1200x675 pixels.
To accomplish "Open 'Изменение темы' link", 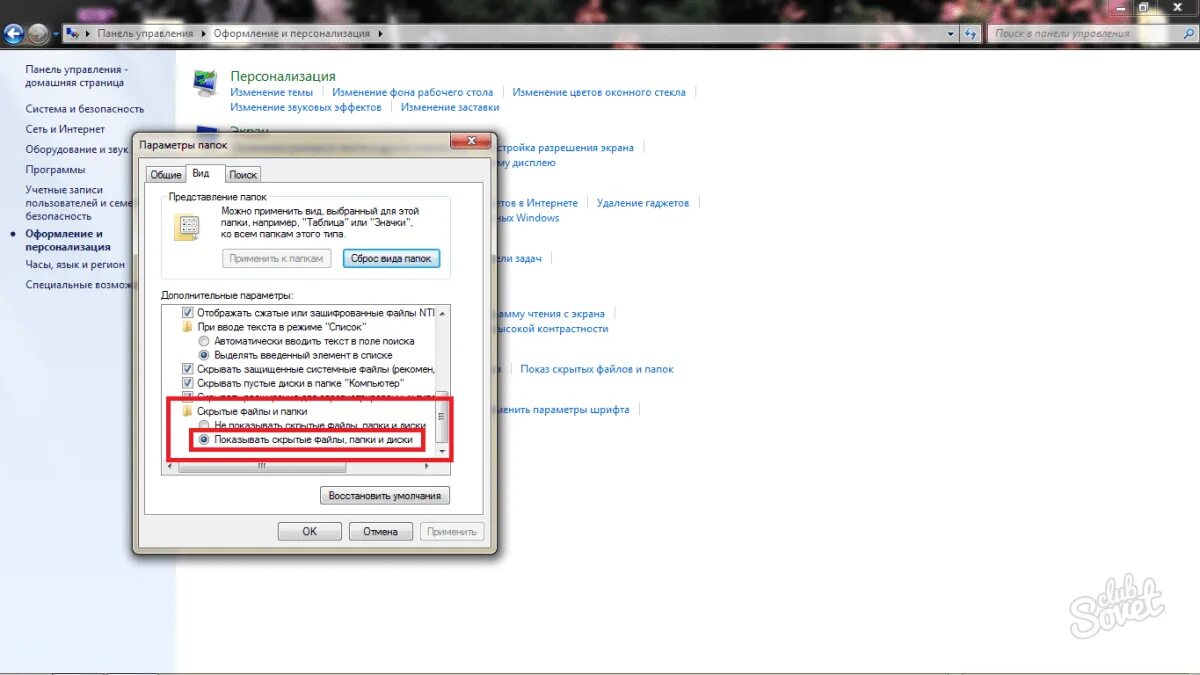I will point(271,92).
